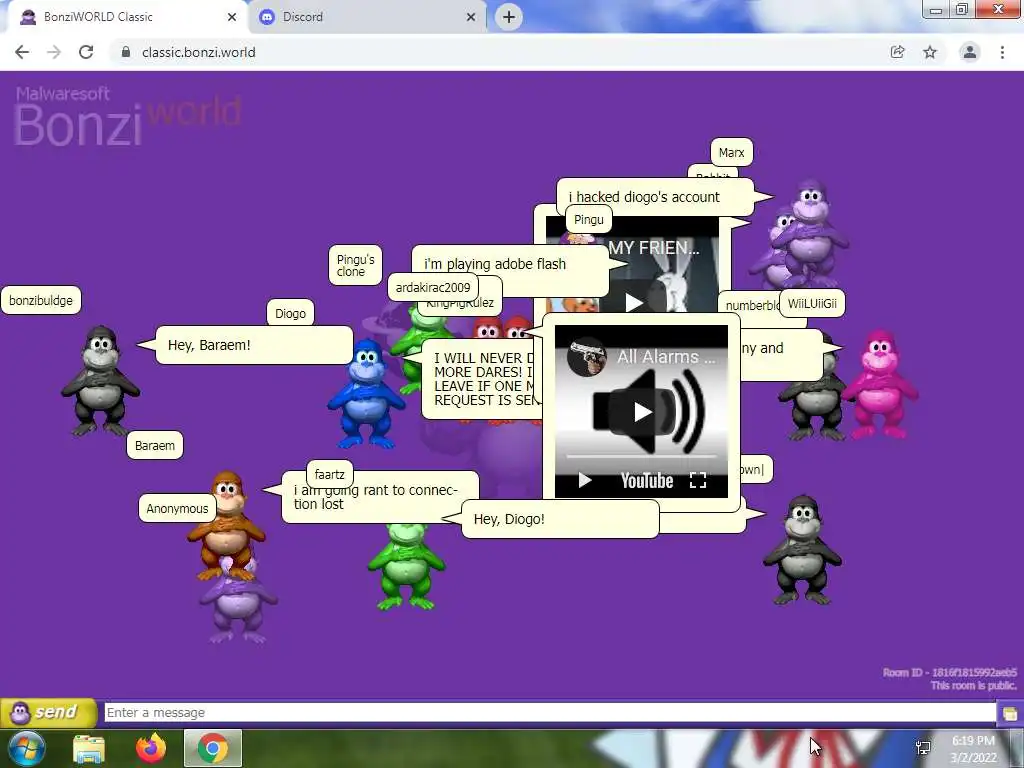
Task: Click the yellow icon beside message field
Action: [1010, 712]
